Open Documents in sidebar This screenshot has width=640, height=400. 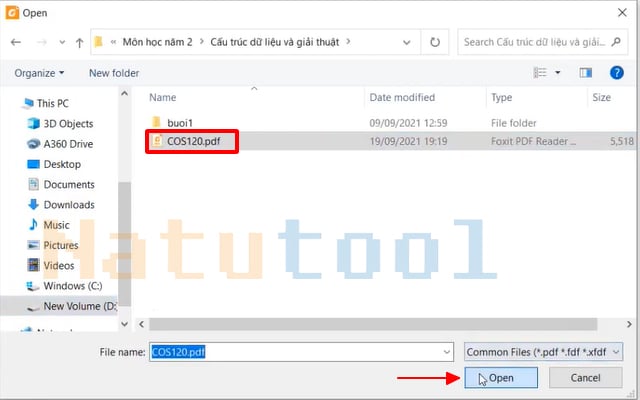(x=69, y=184)
